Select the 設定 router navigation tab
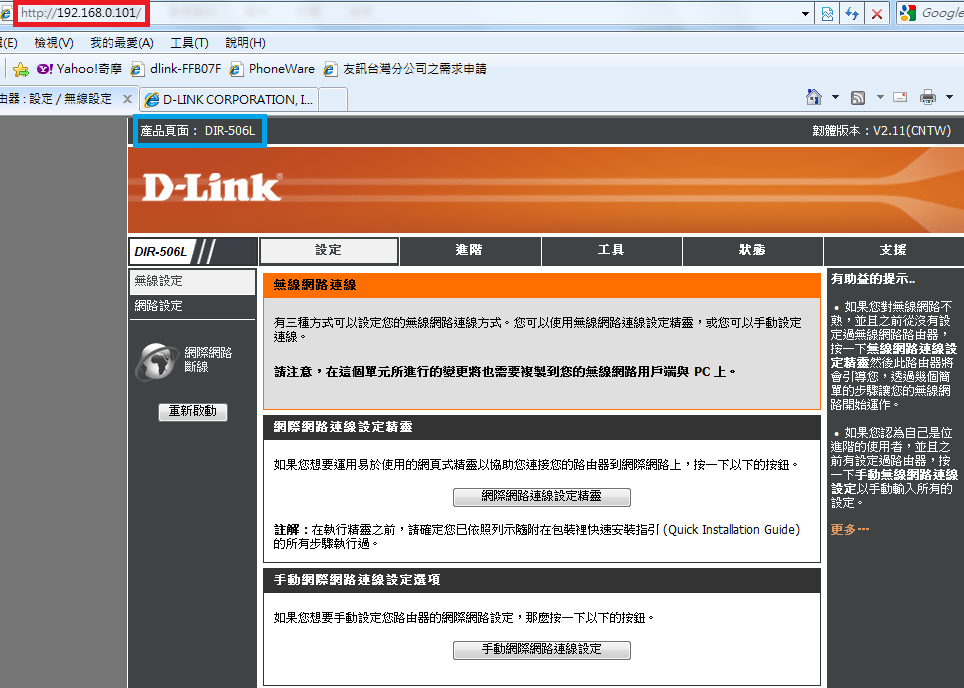This screenshot has width=964, height=688. [329, 250]
